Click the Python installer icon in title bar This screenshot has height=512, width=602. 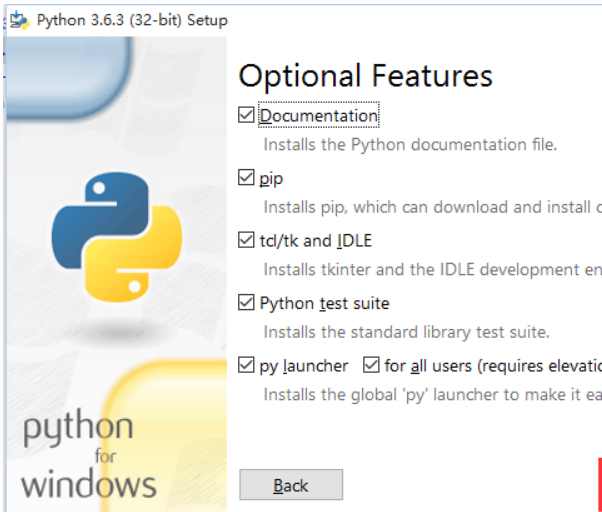[x=18, y=20]
